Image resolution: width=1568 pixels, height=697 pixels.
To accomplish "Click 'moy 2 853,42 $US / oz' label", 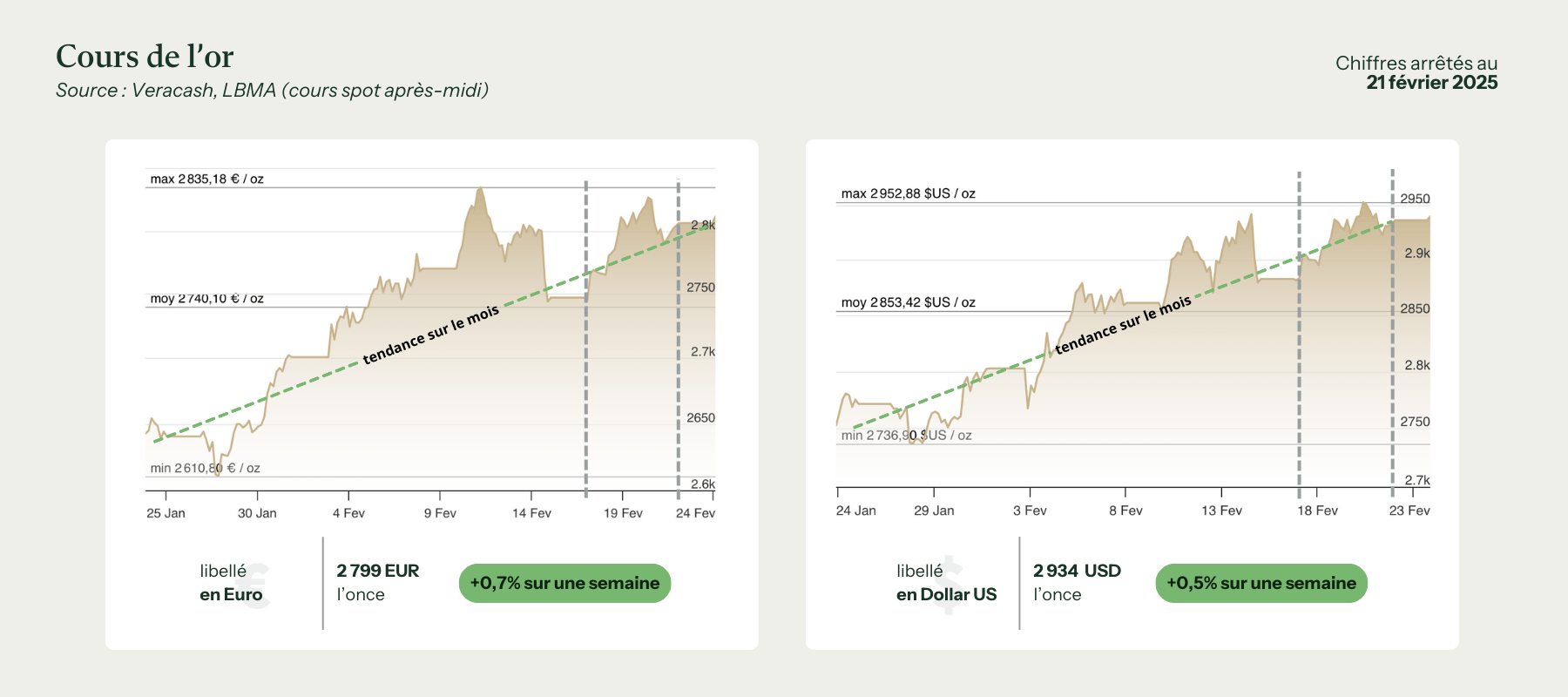I will pyautogui.click(x=909, y=302).
